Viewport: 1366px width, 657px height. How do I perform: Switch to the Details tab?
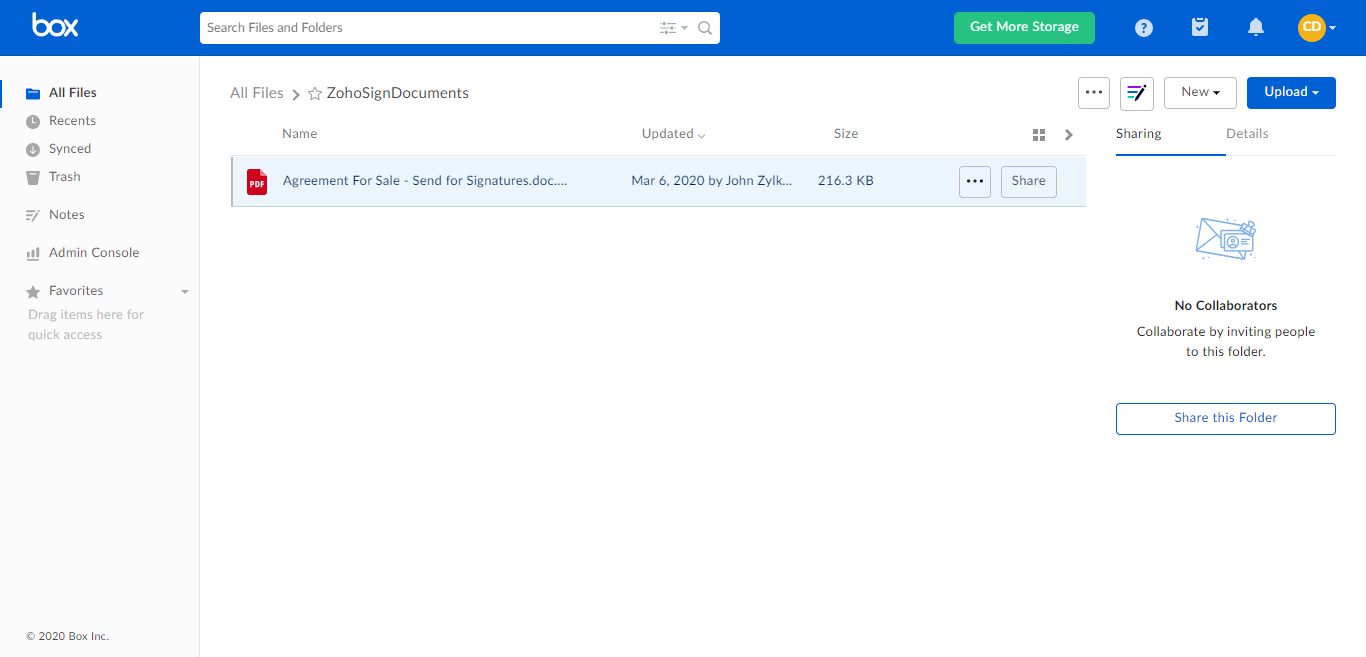coord(1247,134)
